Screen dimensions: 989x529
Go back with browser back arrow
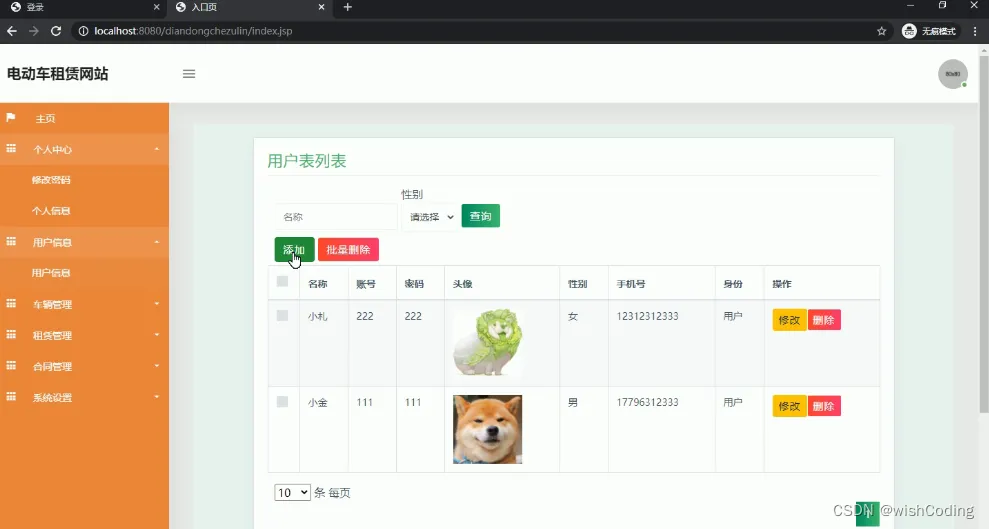12,31
